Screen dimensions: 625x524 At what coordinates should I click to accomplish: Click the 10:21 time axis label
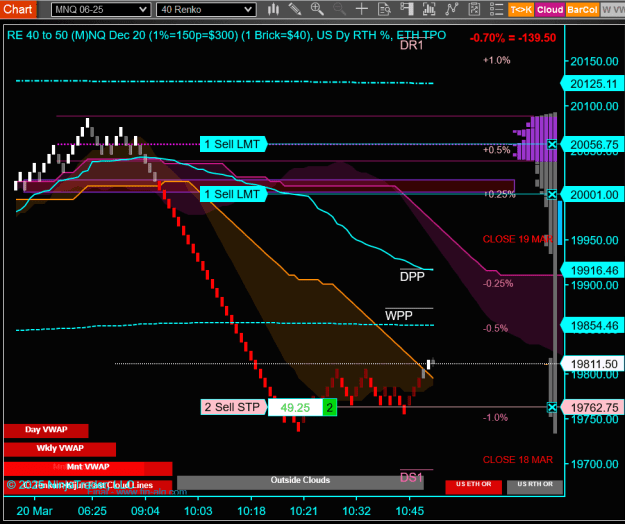303,511
